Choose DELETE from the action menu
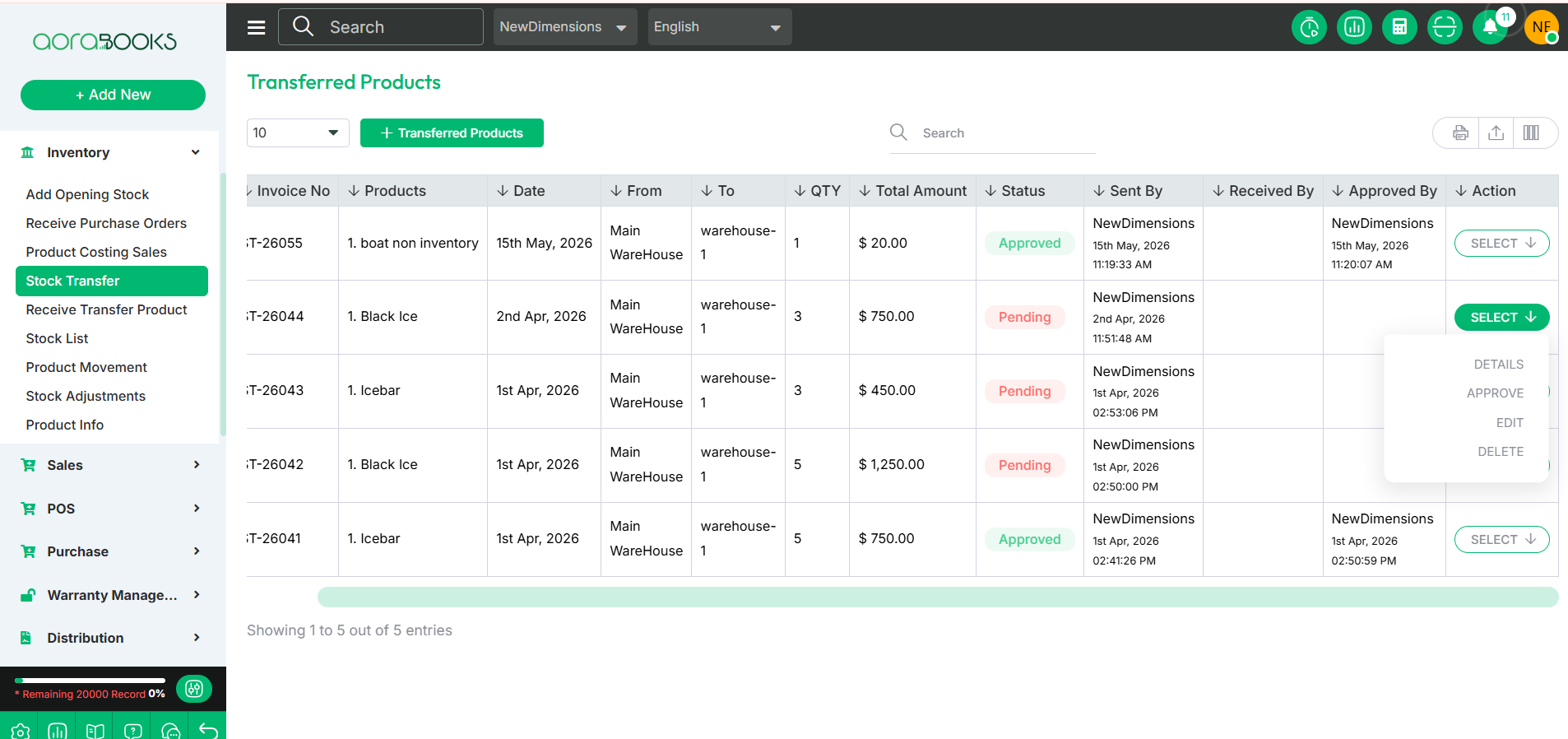Image resolution: width=1568 pixels, height=739 pixels. 1501,452
